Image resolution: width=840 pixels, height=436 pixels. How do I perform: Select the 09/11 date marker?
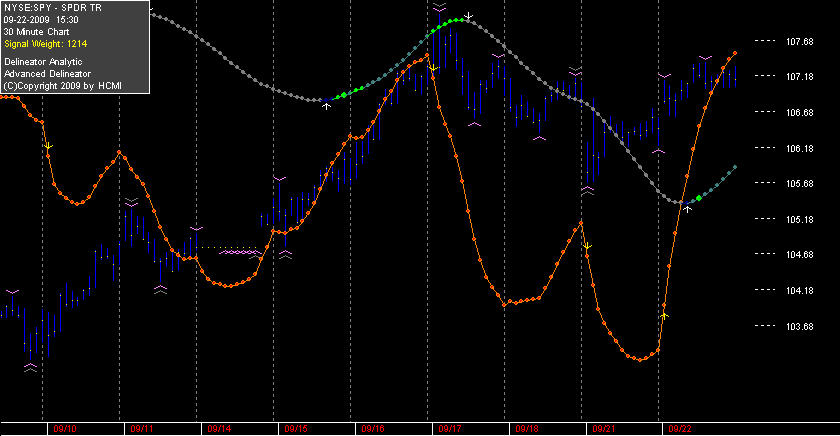pos(142,429)
